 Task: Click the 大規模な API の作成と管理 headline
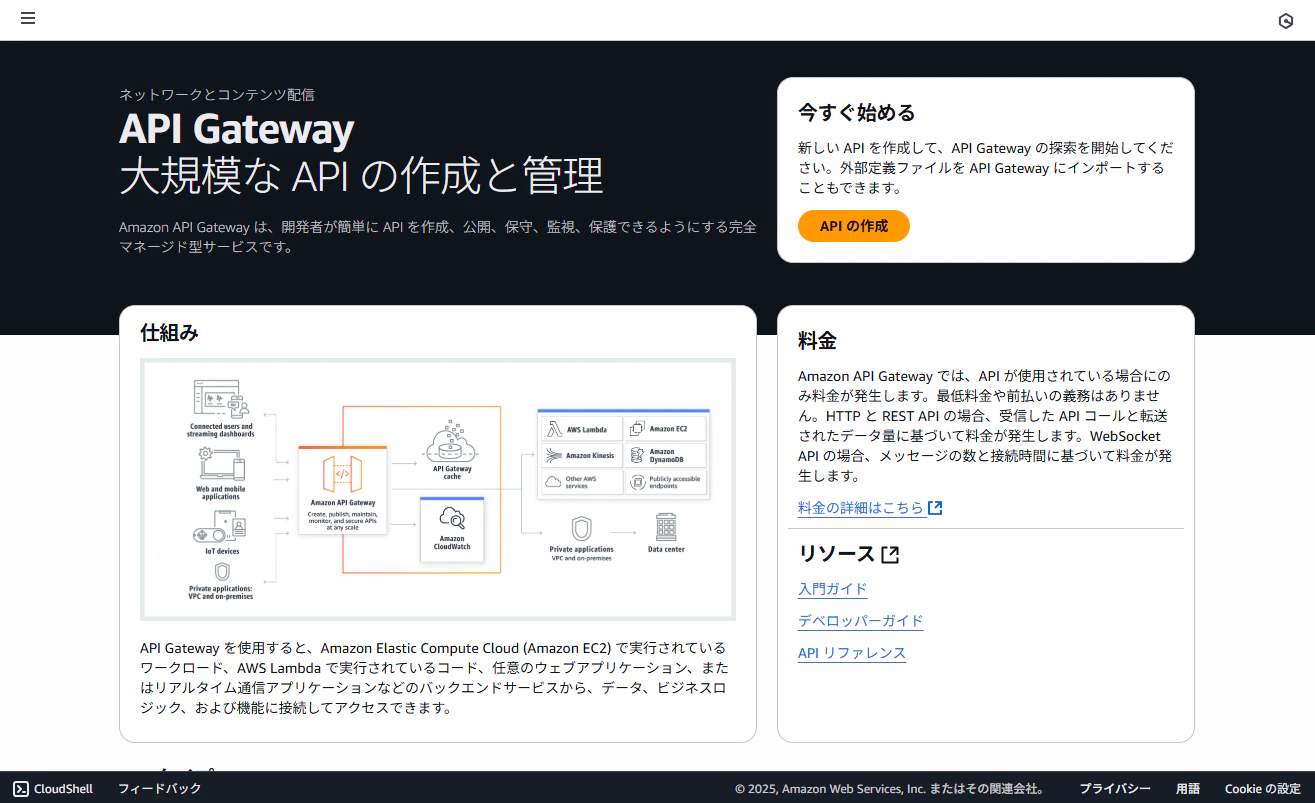click(x=361, y=176)
